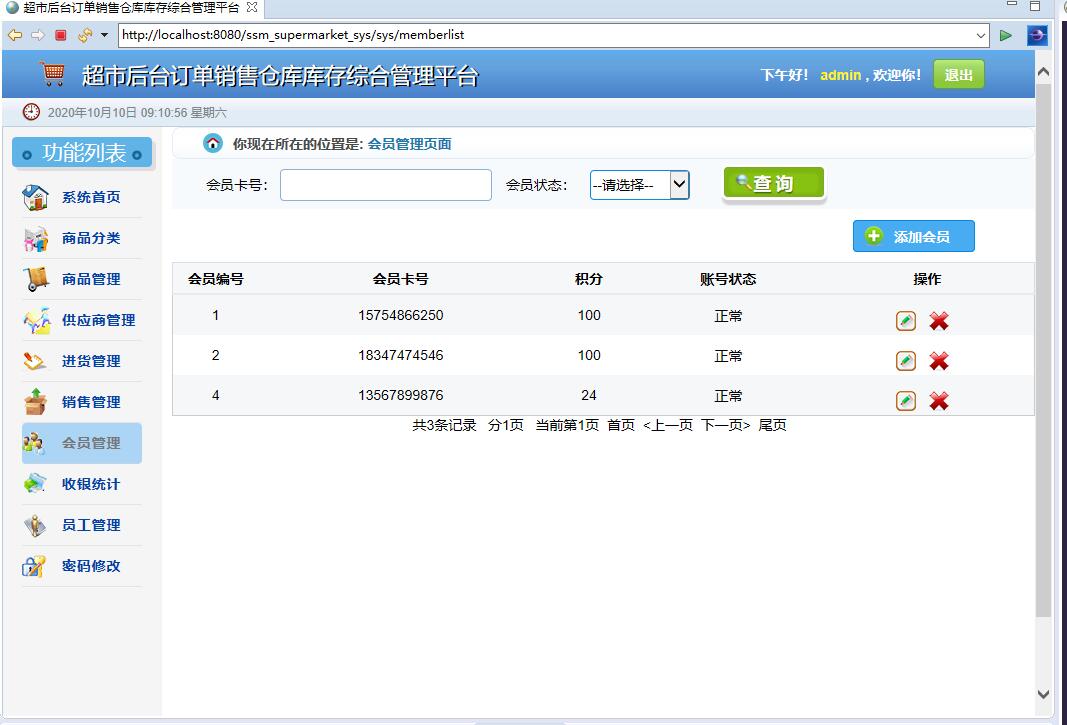Click the 查询 search button
This screenshot has width=1067, height=725.
(773, 183)
